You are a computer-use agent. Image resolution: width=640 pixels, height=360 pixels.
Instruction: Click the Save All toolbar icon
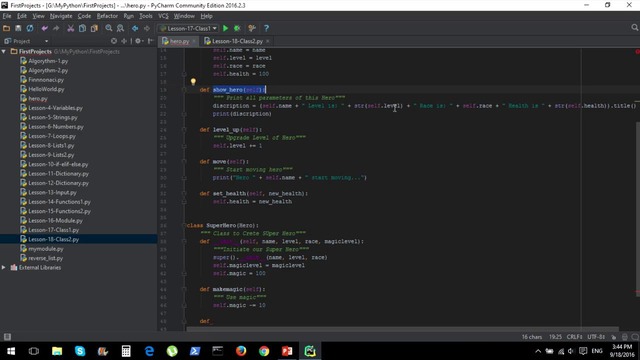[x=18, y=28]
